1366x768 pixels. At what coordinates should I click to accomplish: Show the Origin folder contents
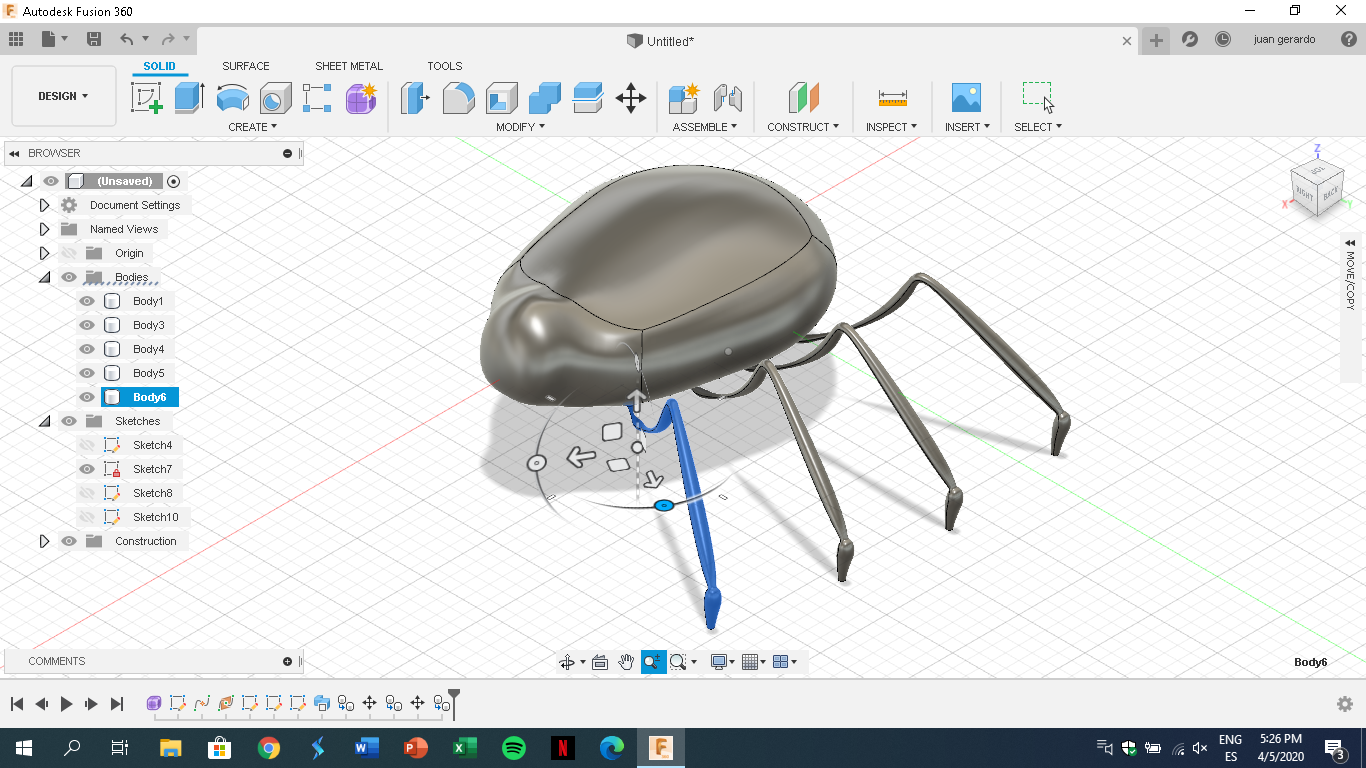(x=44, y=252)
